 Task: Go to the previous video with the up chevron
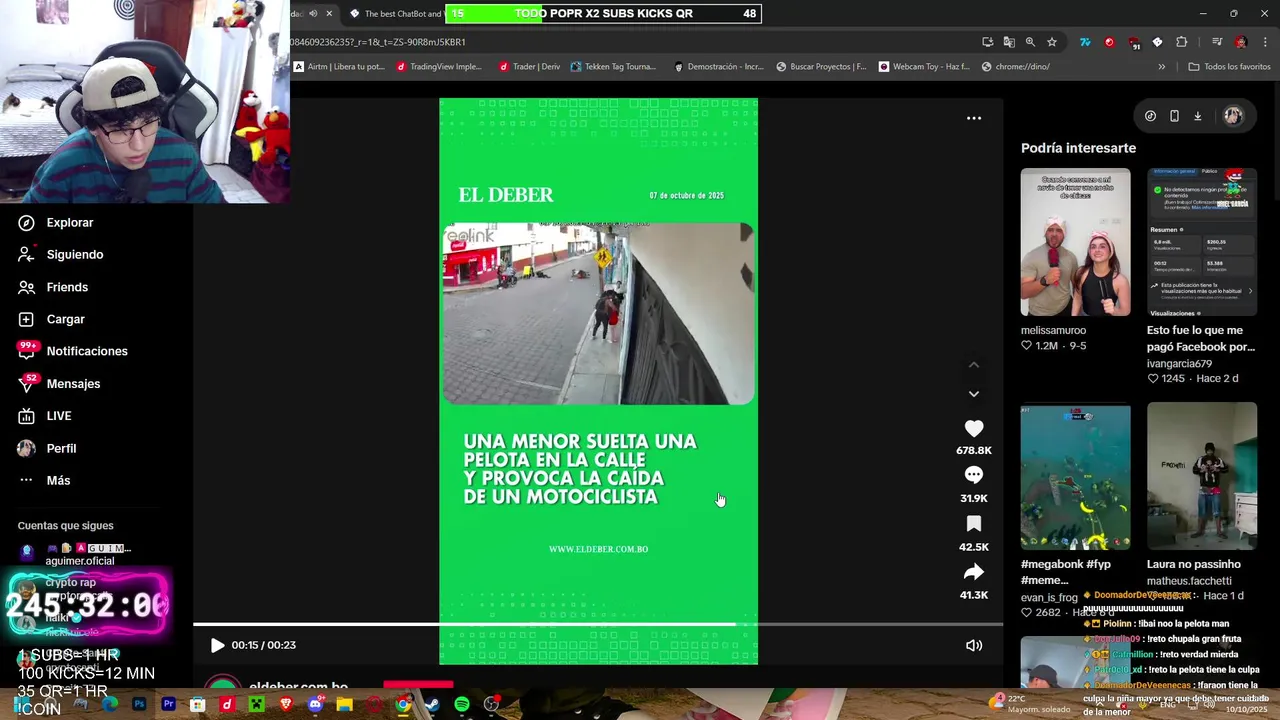[x=974, y=365]
